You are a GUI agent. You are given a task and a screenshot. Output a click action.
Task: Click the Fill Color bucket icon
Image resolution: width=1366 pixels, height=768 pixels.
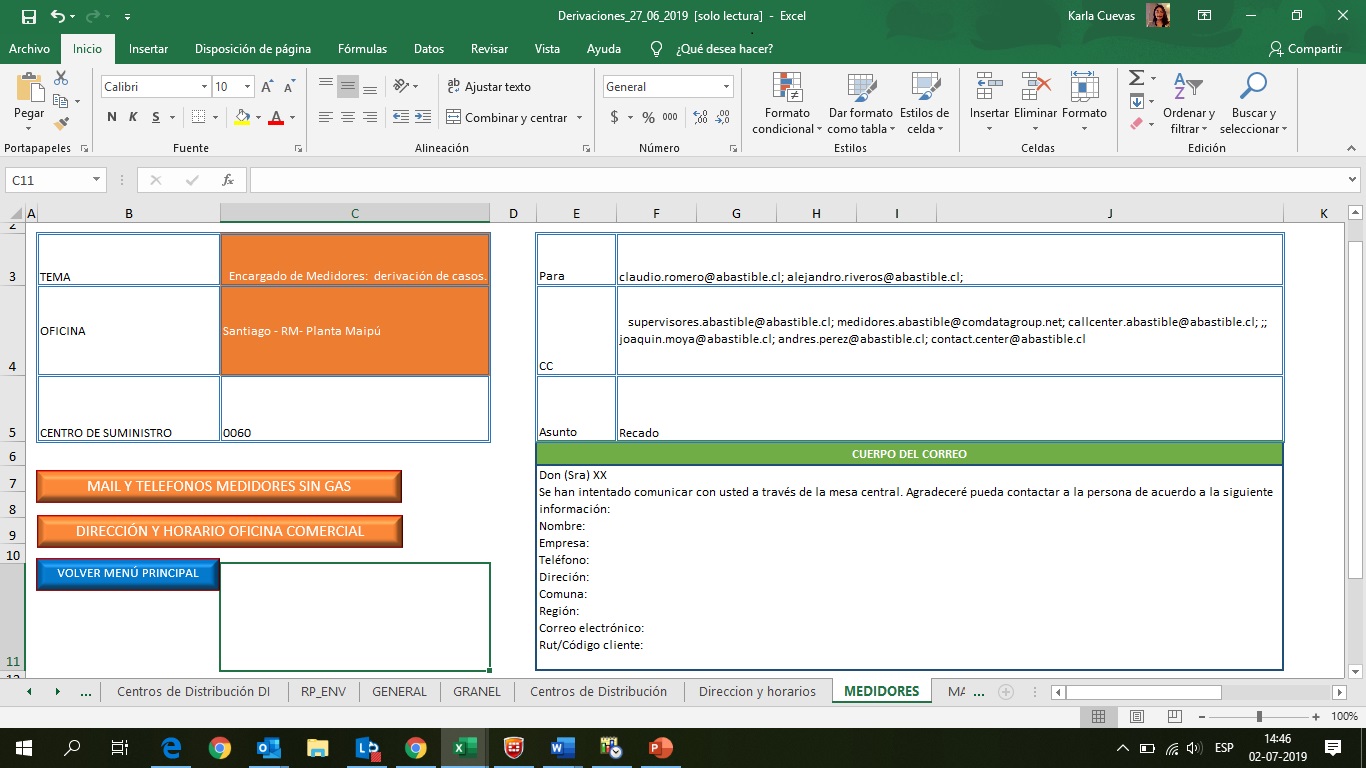pos(242,117)
